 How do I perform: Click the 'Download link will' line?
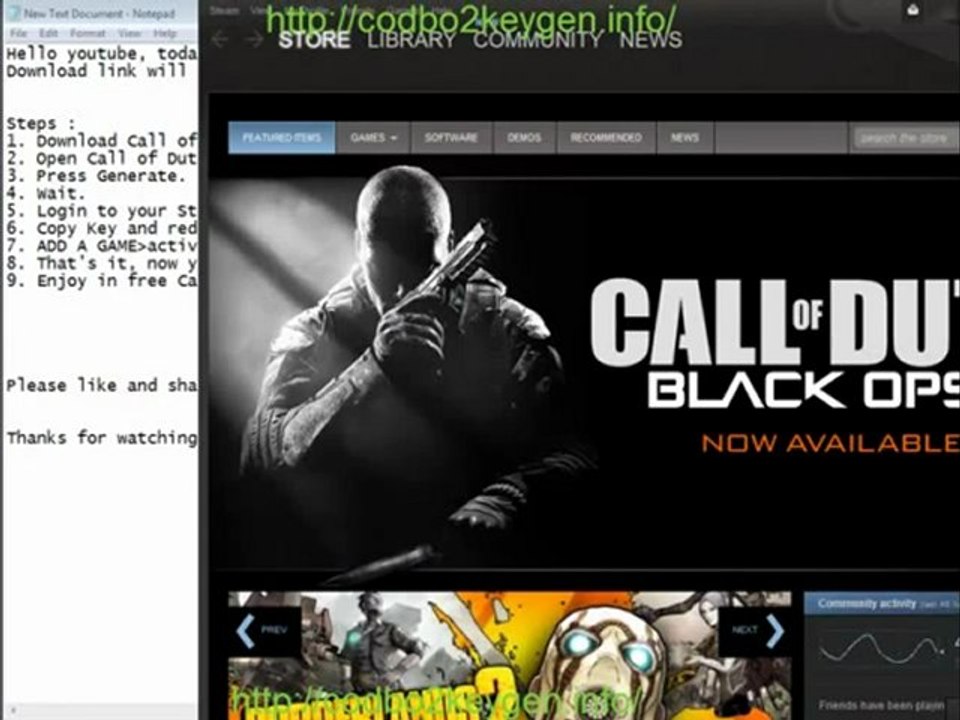[x=96, y=71]
